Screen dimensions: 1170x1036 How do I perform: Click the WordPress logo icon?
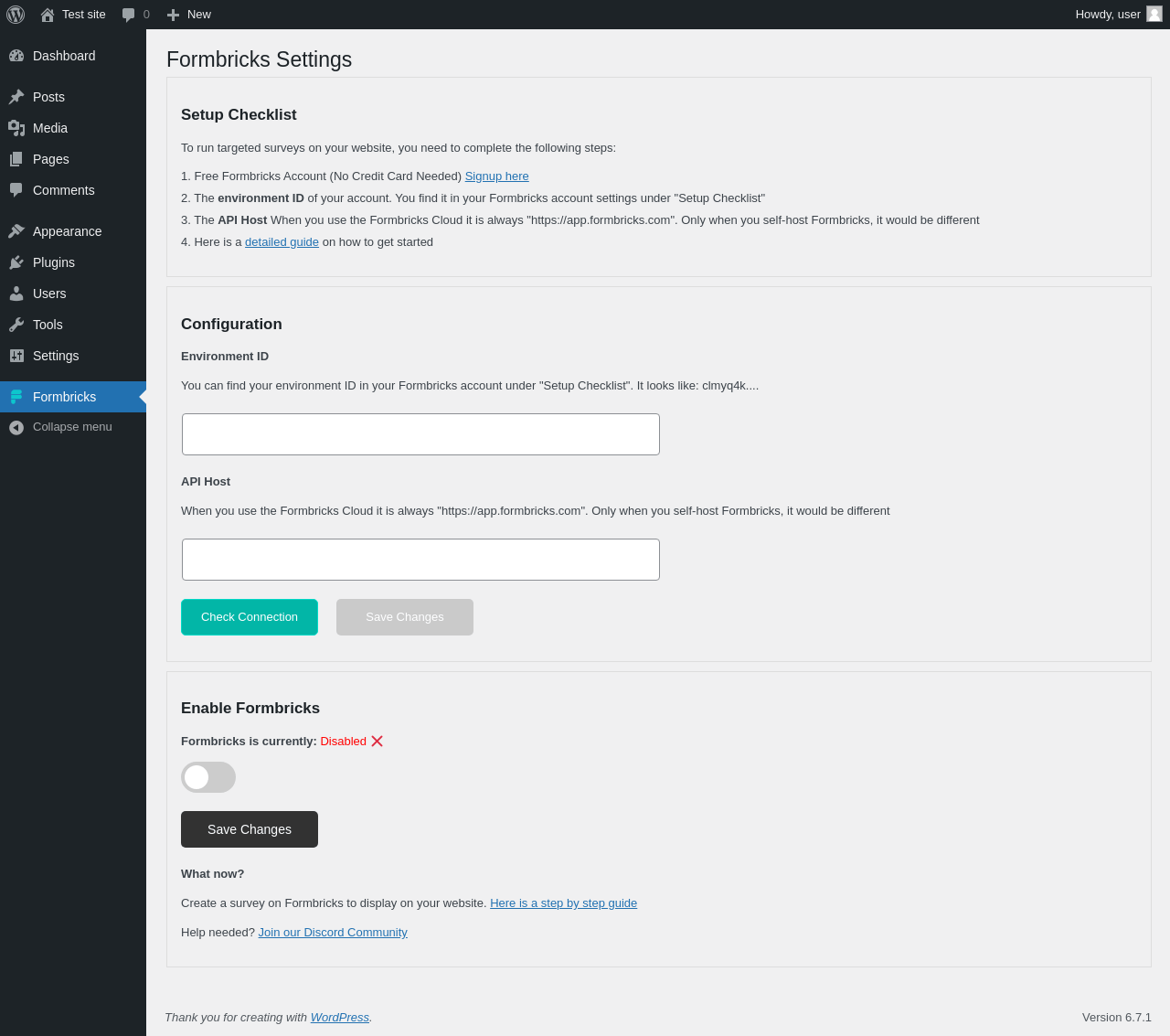(x=16, y=15)
